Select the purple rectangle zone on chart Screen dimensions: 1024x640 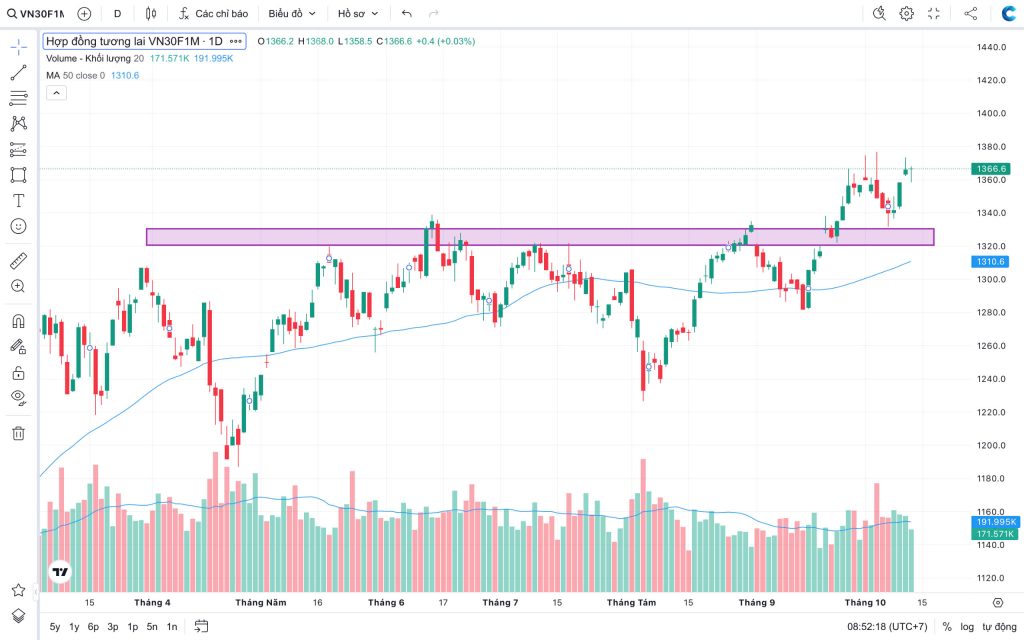pyautogui.click(x=540, y=237)
